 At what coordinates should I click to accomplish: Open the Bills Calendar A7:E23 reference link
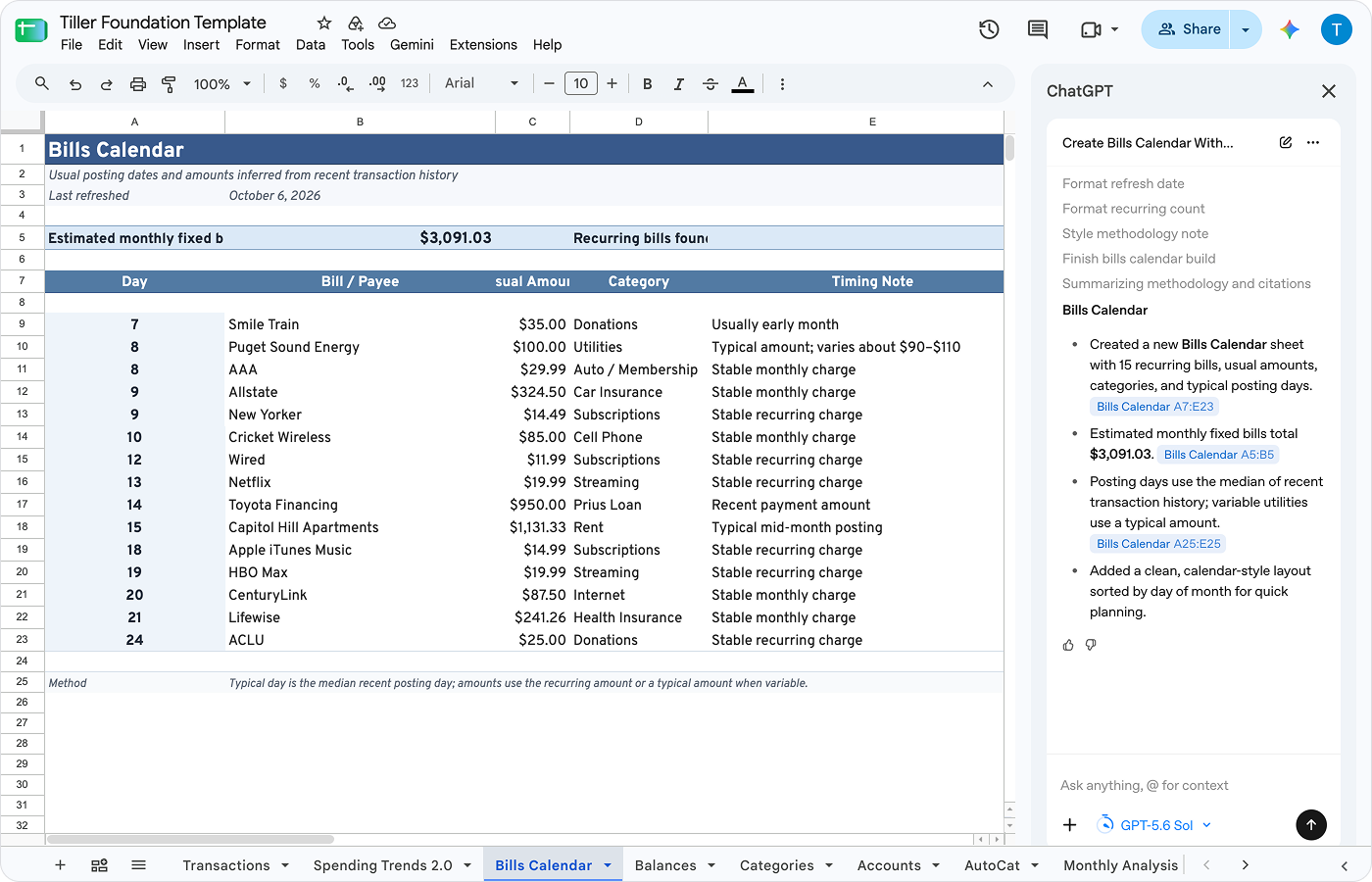point(1154,407)
